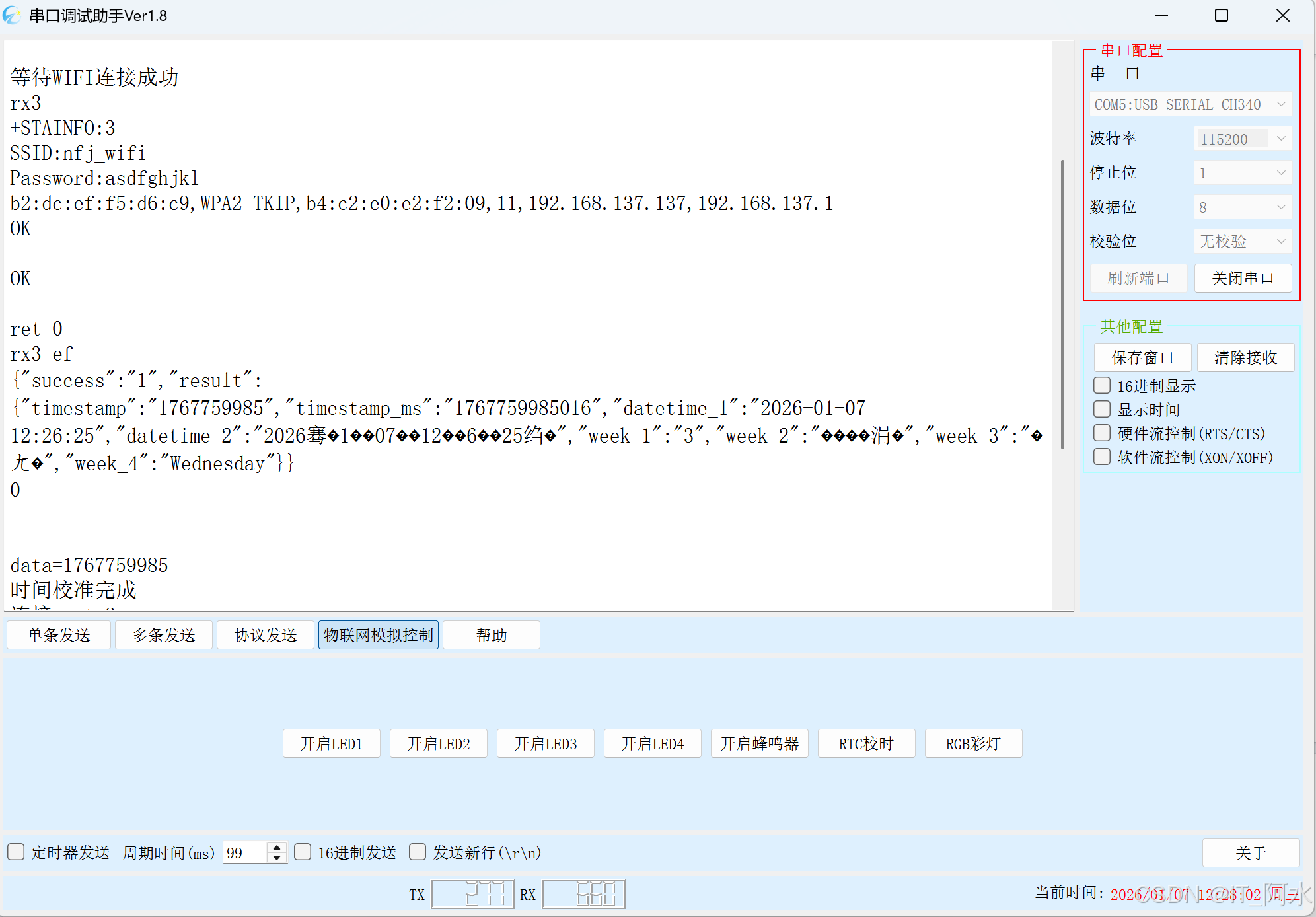Click the TX byte counter display
Viewport: 1316px width, 917px height.
(472, 894)
